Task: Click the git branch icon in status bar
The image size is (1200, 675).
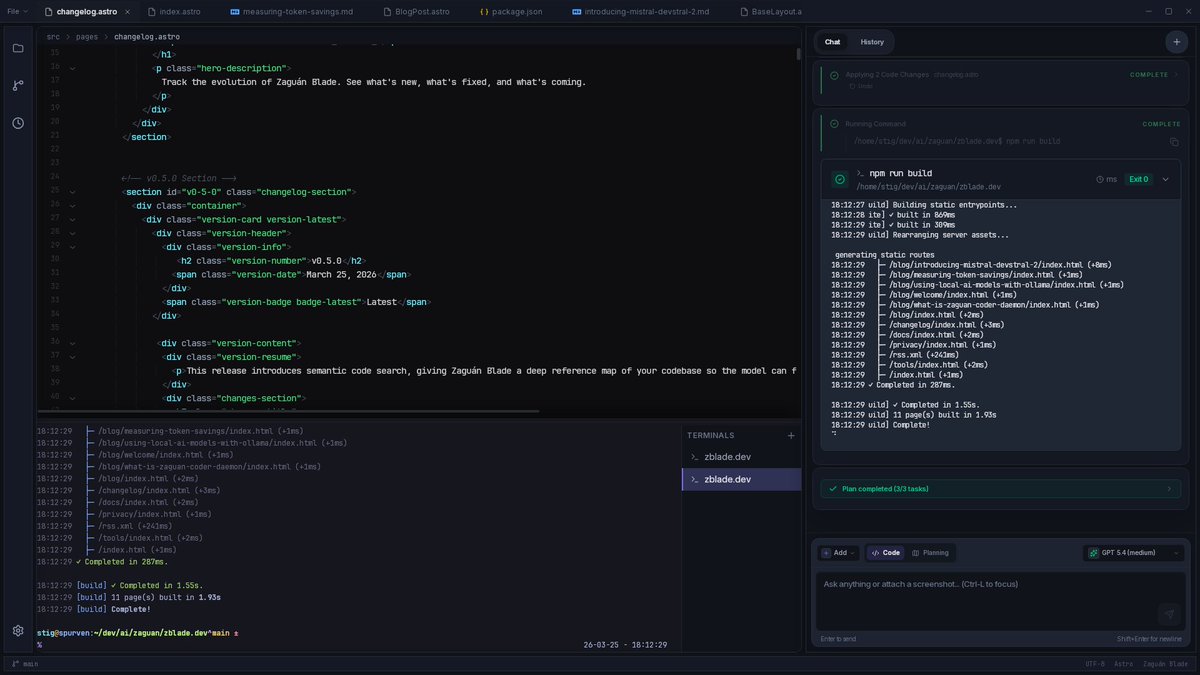Action: click(x=14, y=664)
